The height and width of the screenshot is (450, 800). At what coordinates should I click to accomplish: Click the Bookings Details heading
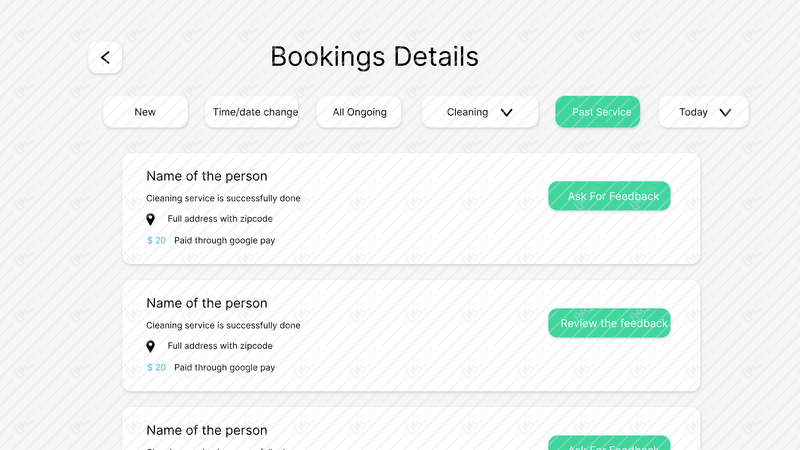pyautogui.click(x=374, y=57)
